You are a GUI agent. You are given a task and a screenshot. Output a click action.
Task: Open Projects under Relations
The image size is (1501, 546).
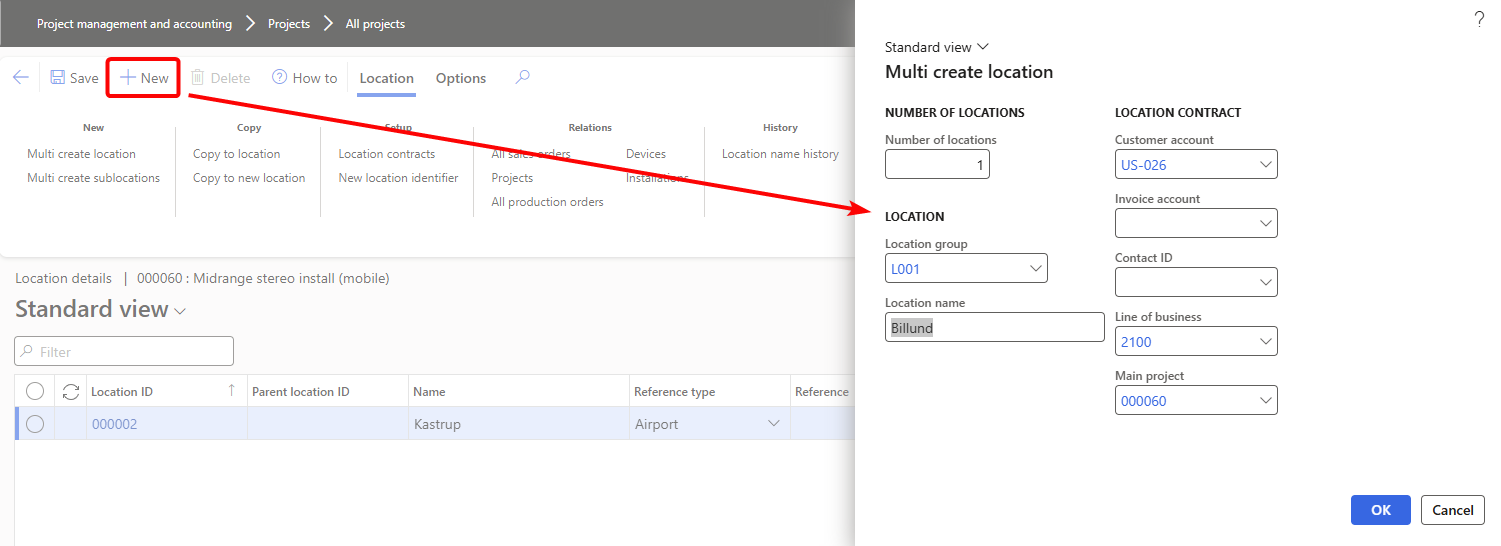[x=512, y=178]
